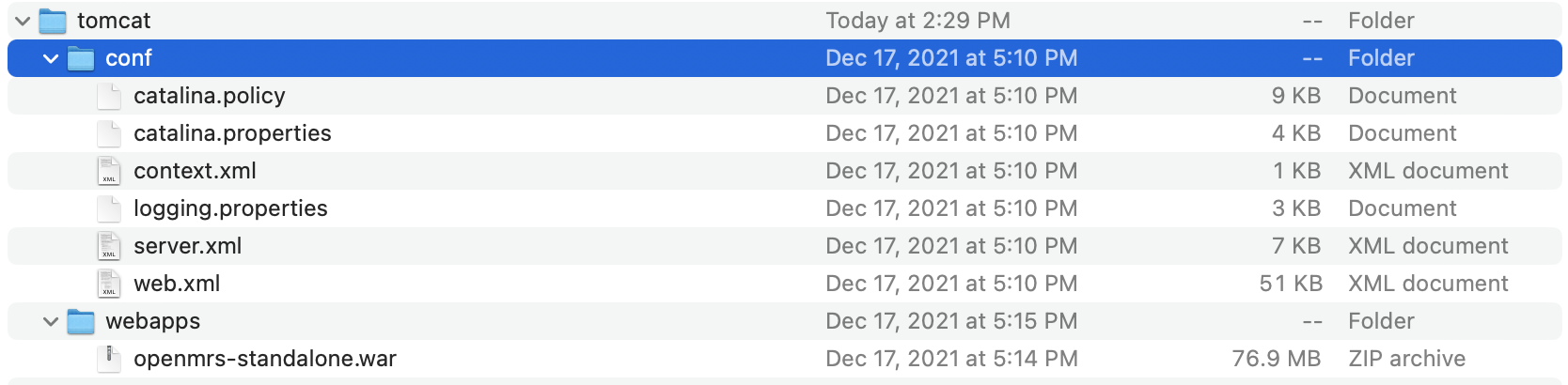Click the web.xml 51 KB size cell
This screenshot has height=385, width=1568.
(1291, 284)
